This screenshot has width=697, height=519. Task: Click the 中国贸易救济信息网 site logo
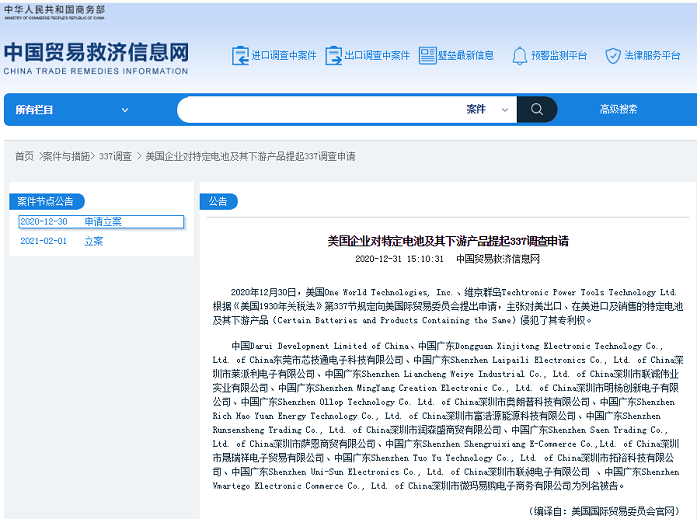pos(96,52)
